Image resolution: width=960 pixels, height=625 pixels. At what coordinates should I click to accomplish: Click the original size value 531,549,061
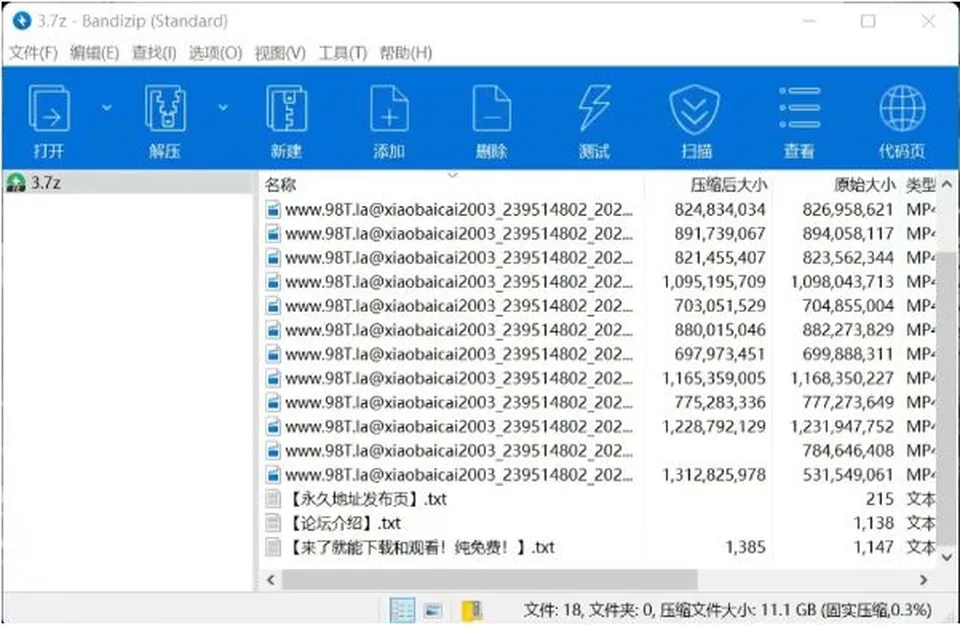pos(848,474)
